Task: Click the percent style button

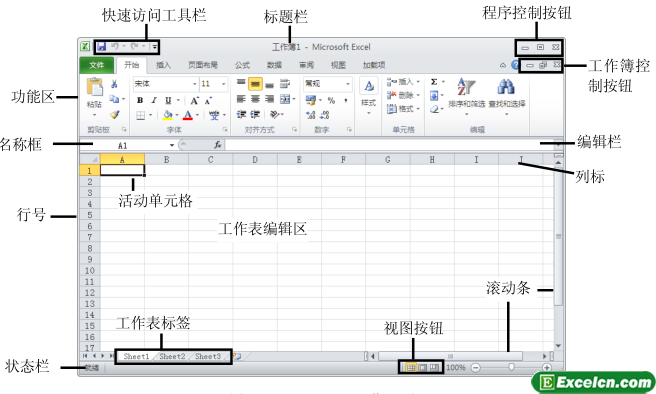Action: click(x=331, y=100)
